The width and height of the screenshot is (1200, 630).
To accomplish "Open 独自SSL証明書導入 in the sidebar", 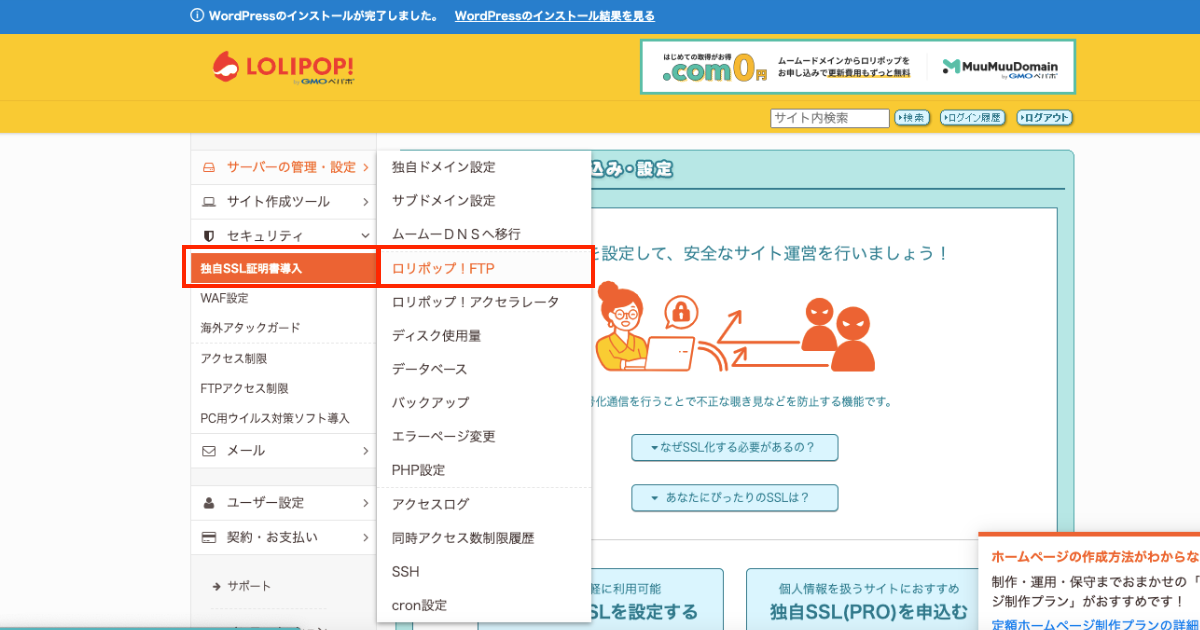I will [251, 268].
